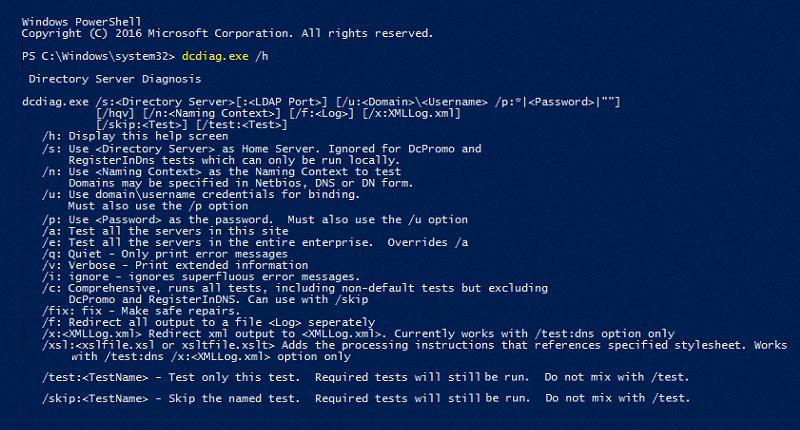800x430 pixels.
Task: Click the yellow dcdiag.exe command text
Action: point(215,56)
